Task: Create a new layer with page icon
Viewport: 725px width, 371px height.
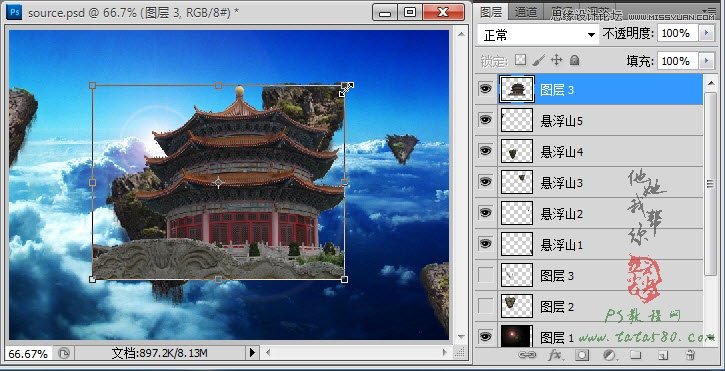Action: pos(663,355)
